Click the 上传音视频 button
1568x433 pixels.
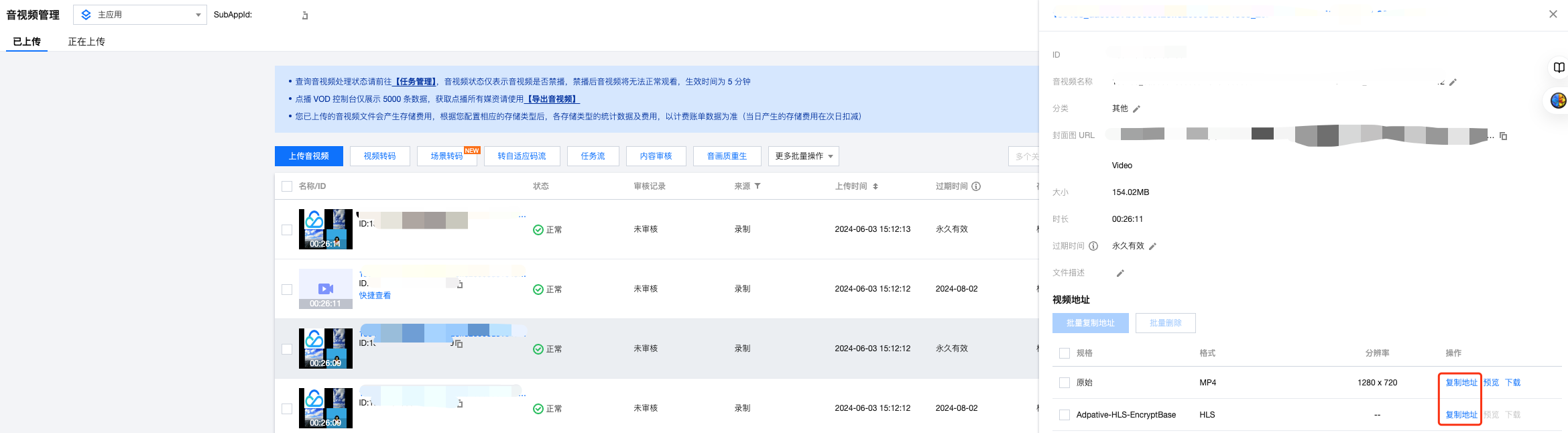pyautogui.click(x=309, y=156)
